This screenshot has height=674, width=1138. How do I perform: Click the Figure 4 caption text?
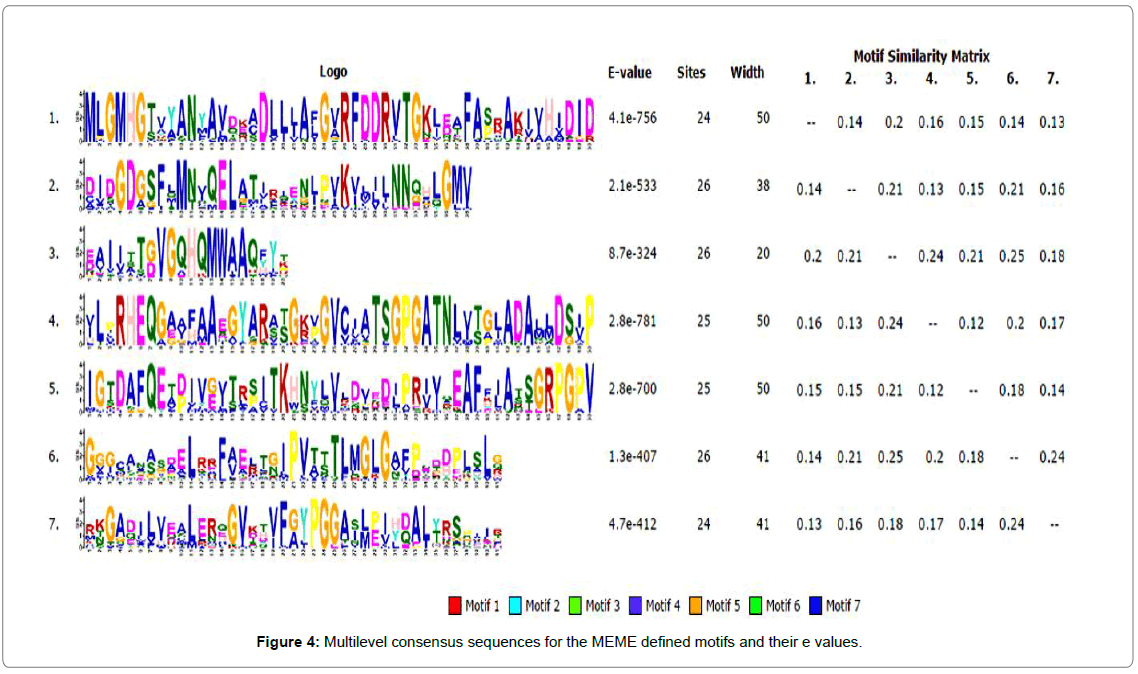[568, 642]
